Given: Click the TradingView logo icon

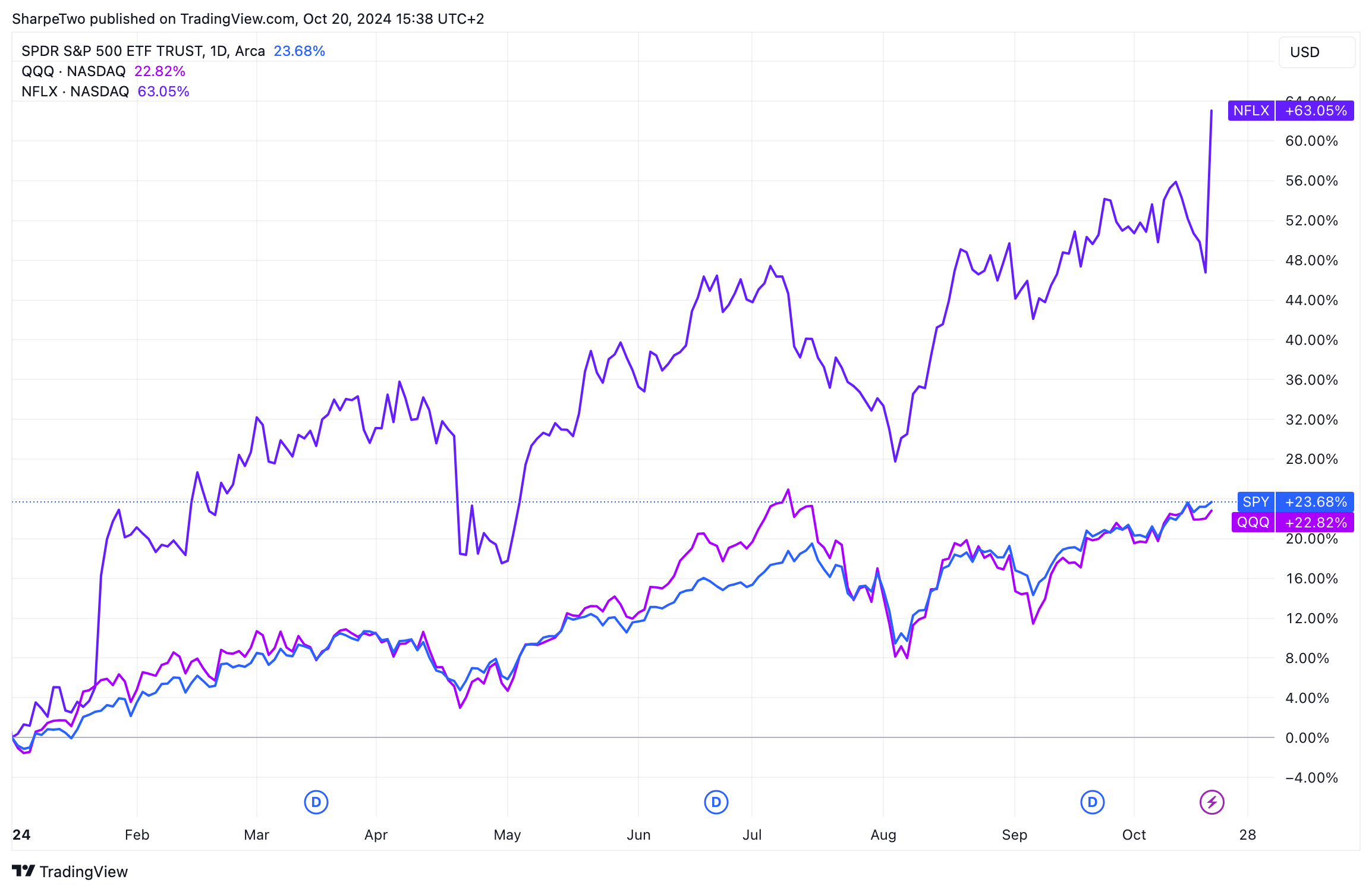Looking at the screenshot, I should point(24,871).
